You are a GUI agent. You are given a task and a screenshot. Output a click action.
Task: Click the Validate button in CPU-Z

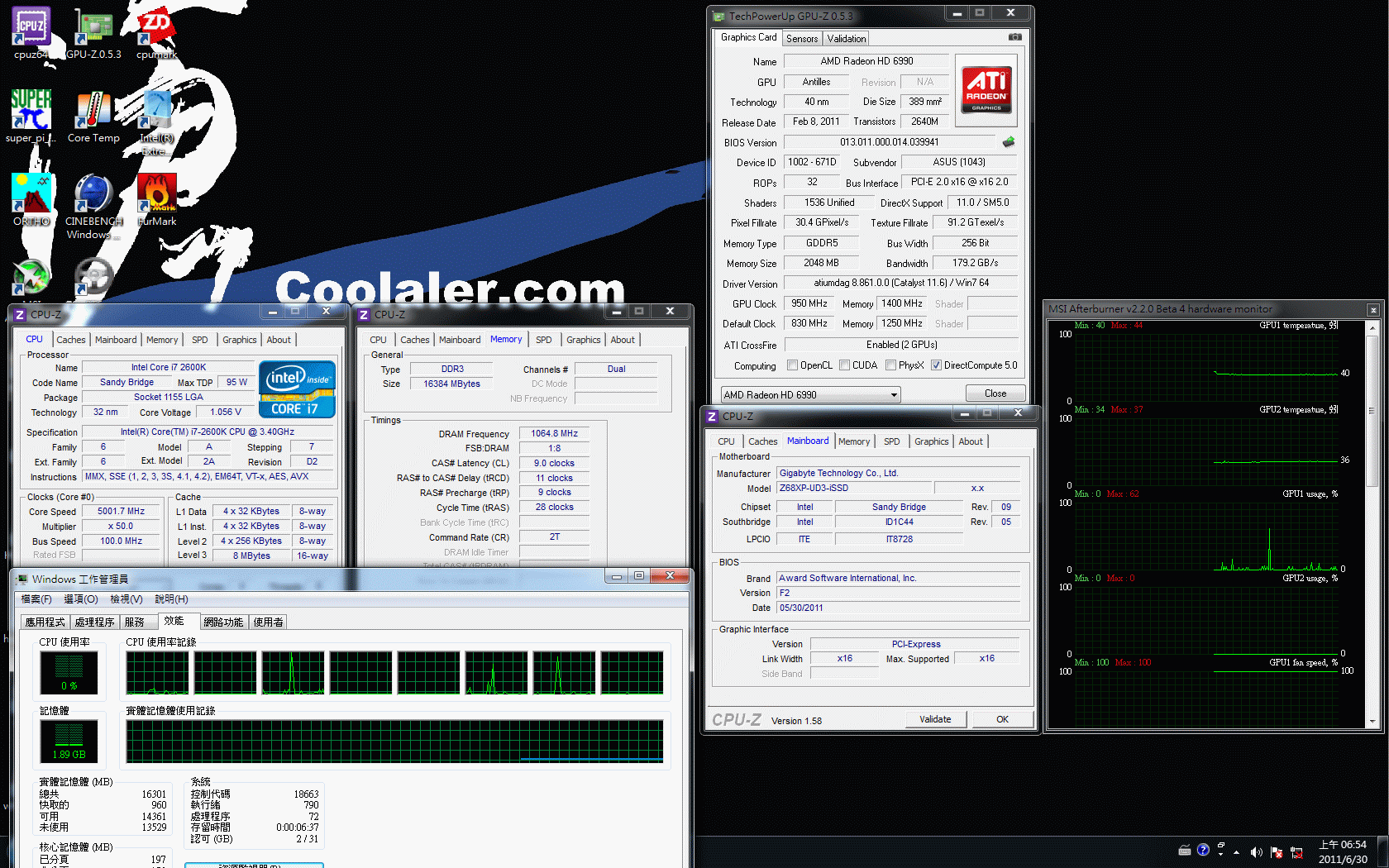[935, 719]
